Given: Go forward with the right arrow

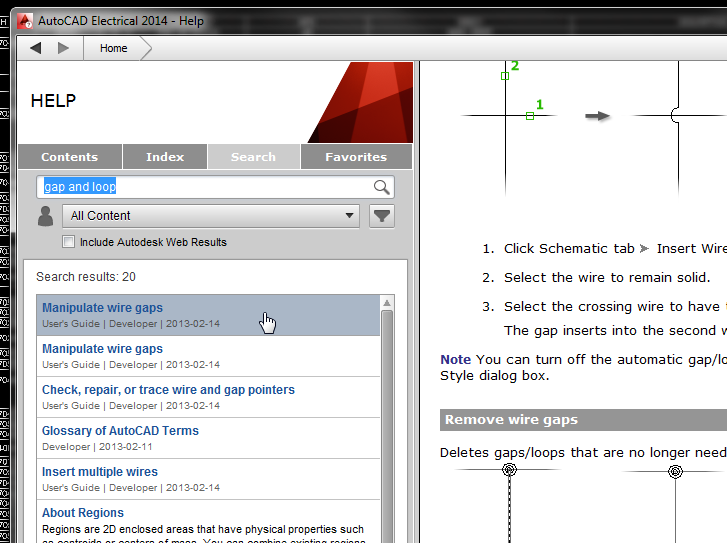Looking at the screenshot, I should [64, 48].
